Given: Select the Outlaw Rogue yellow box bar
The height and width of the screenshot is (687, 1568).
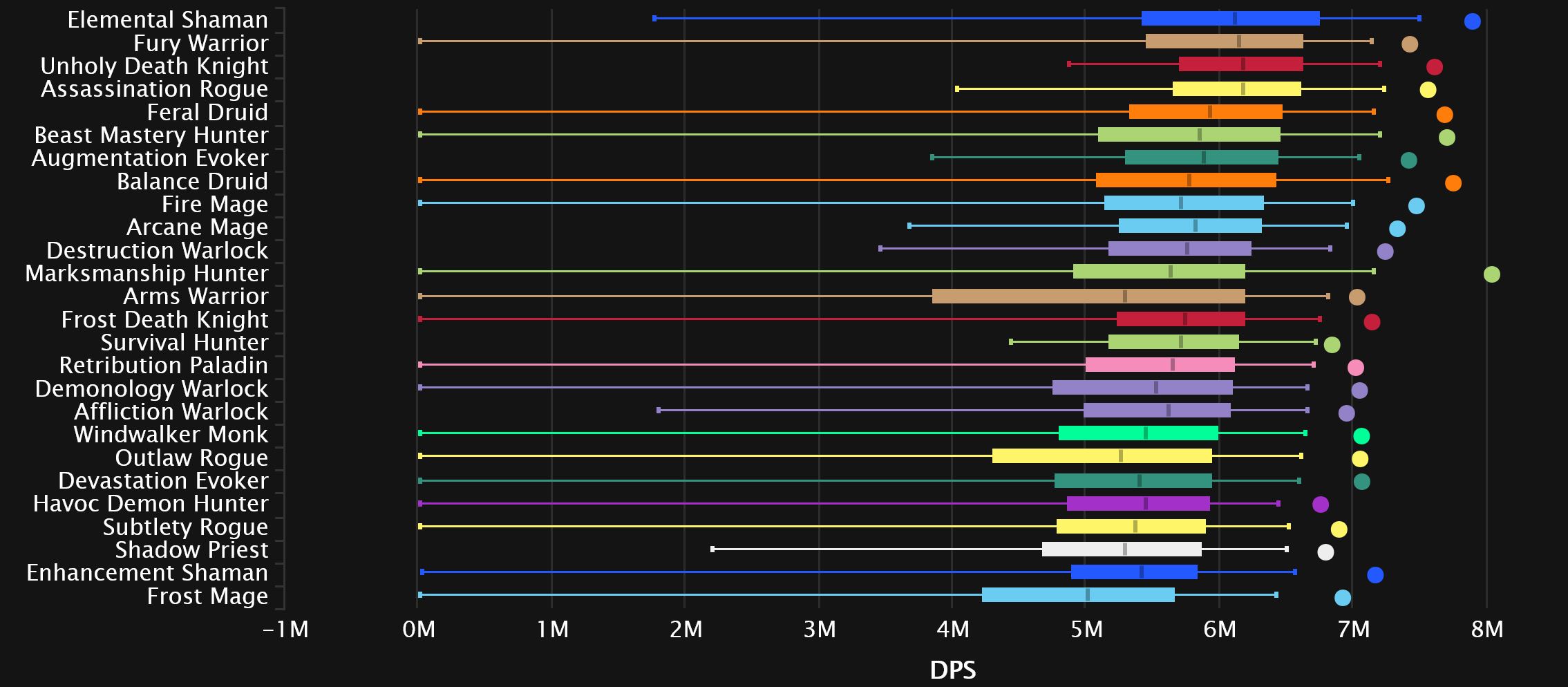Looking at the screenshot, I should point(1102,456).
